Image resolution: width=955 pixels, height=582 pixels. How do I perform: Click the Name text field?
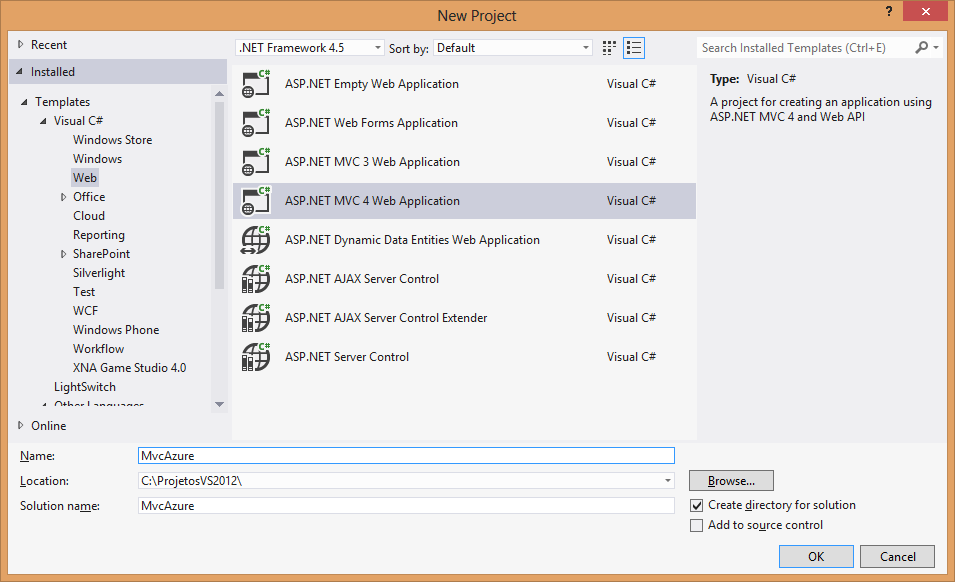[x=406, y=455]
